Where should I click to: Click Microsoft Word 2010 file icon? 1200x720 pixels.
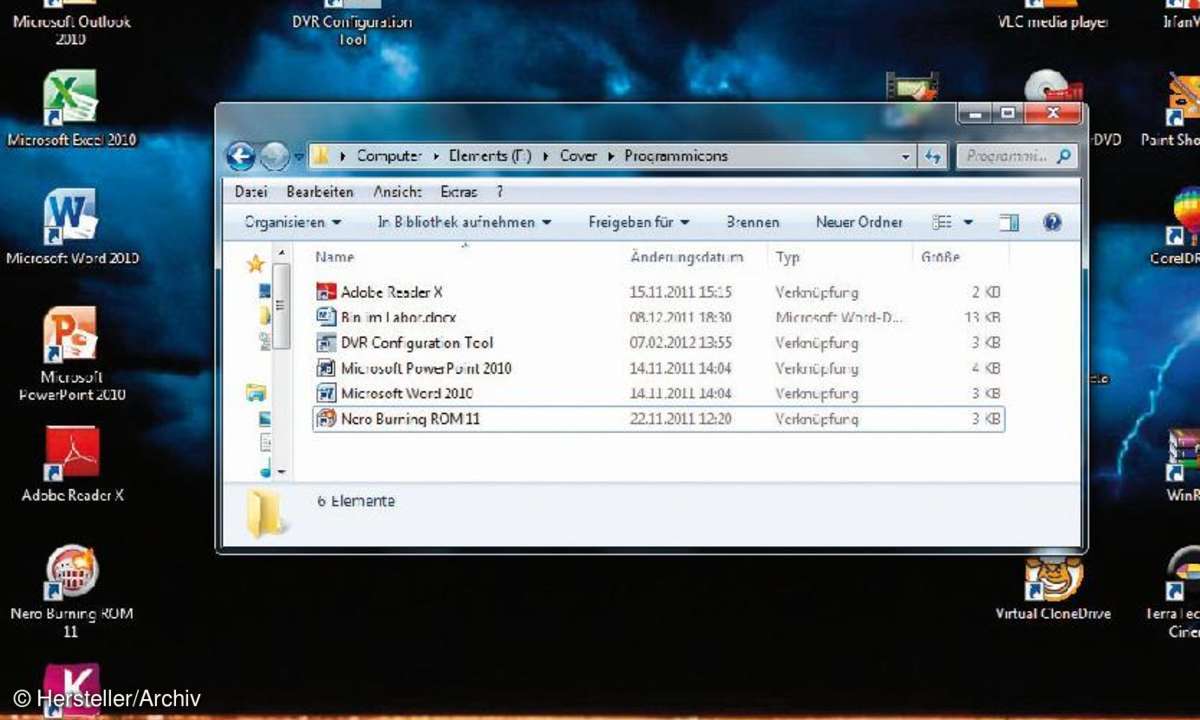coord(326,394)
